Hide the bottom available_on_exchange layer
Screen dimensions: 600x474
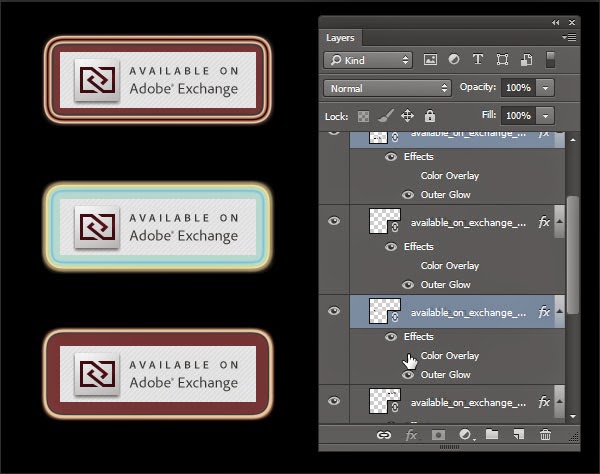click(334, 401)
